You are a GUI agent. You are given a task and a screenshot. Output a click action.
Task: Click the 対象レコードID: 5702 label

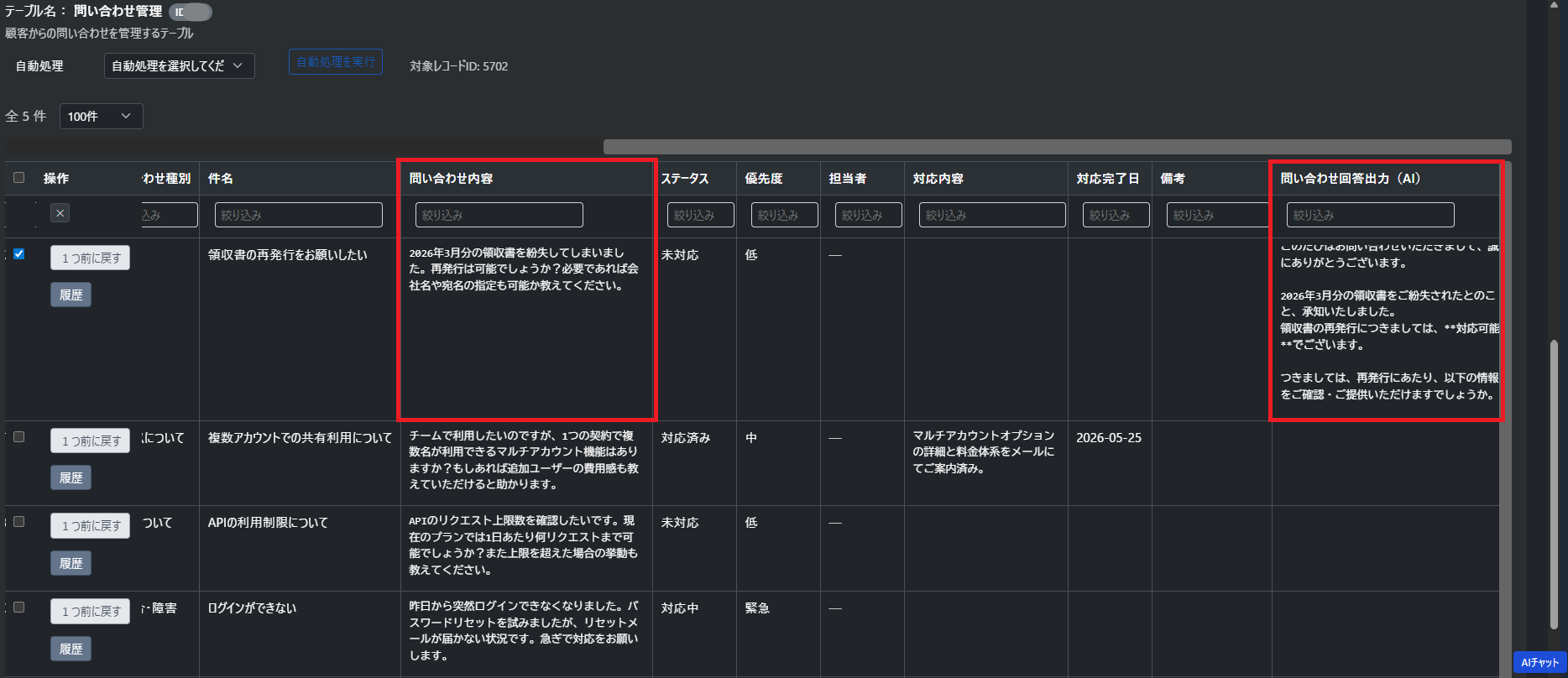(x=459, y=65)
